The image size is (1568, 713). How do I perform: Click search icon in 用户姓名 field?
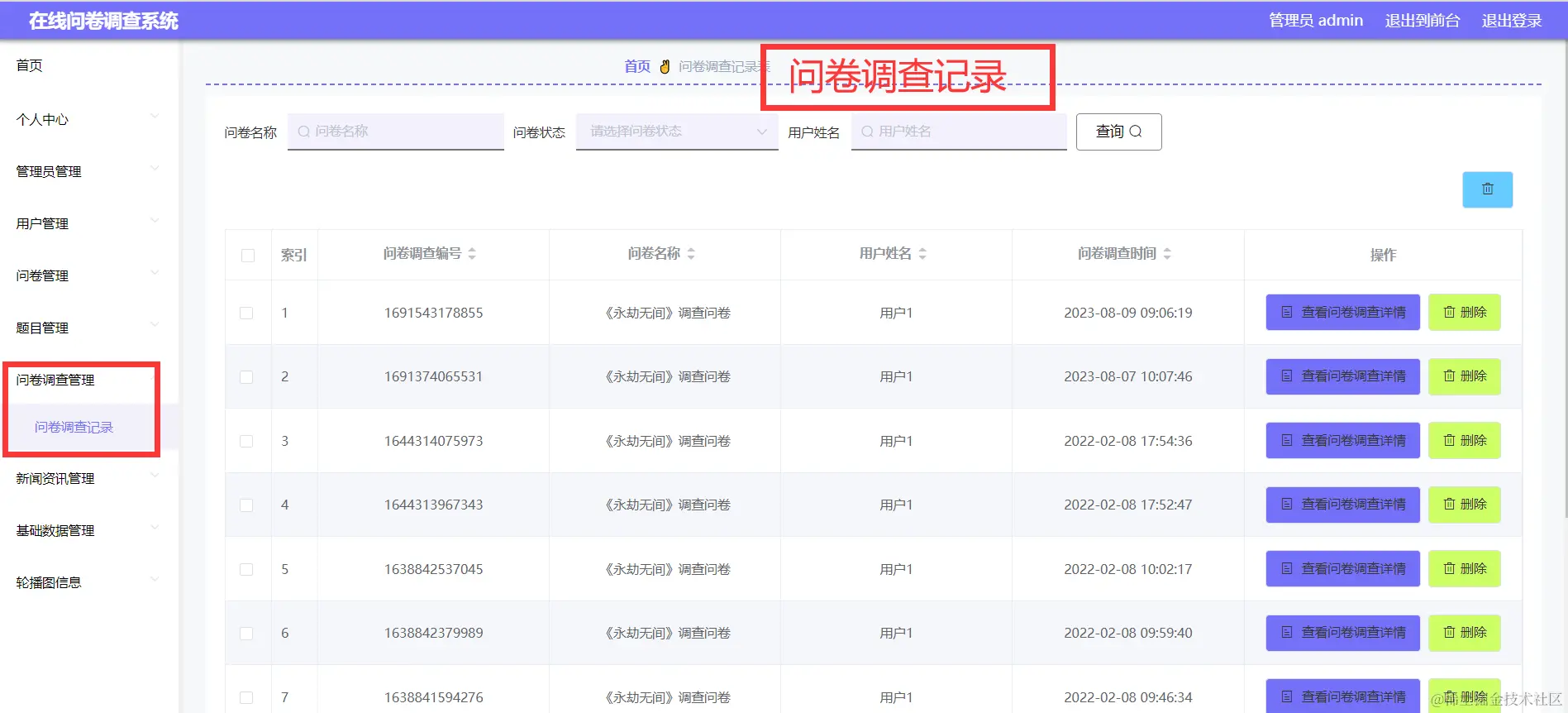(x=867, y=132)
